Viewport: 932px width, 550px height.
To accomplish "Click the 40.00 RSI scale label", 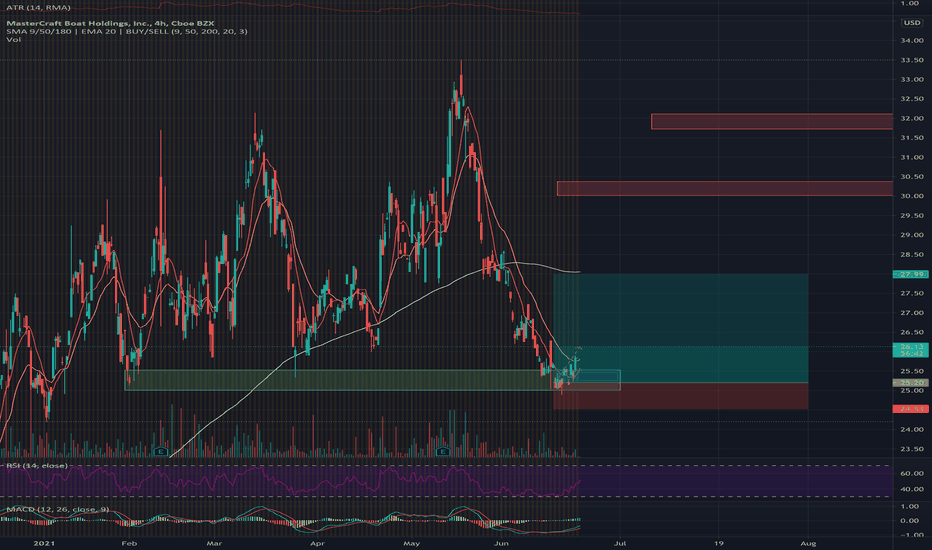I will click(x=912, y=489).
